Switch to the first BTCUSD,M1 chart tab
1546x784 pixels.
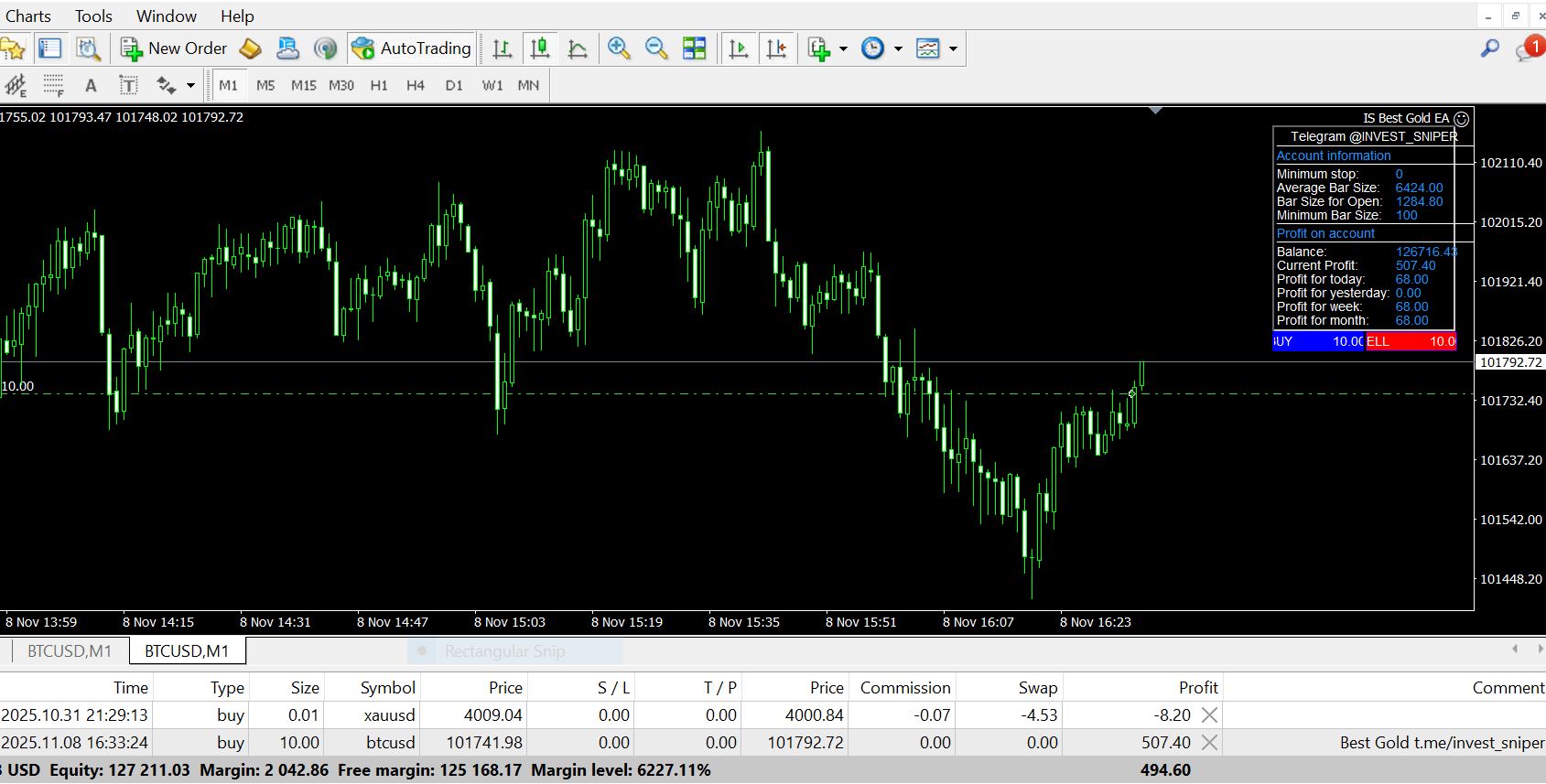point(69,651)
